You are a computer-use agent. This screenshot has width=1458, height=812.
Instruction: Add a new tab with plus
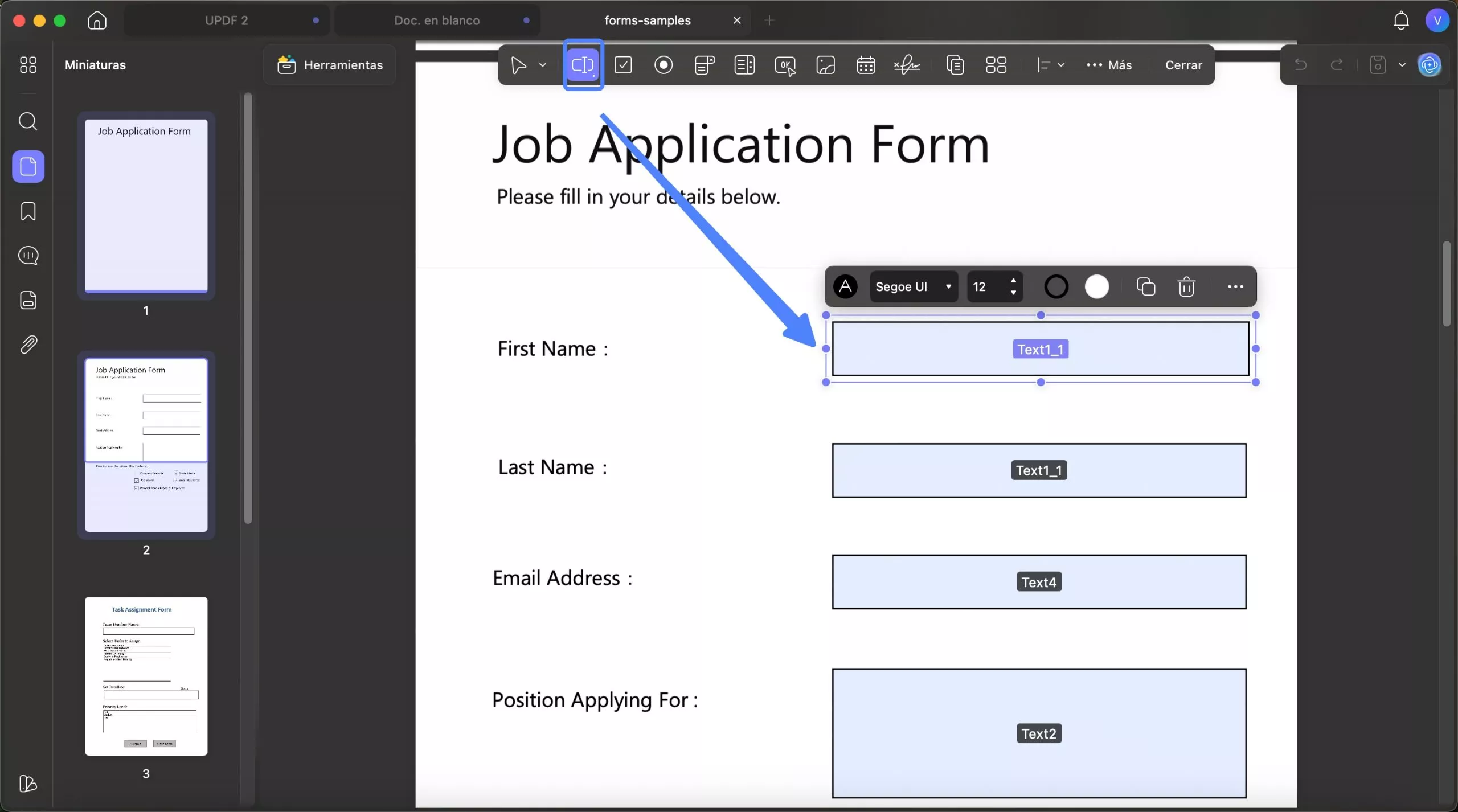(x=769, y=20)
